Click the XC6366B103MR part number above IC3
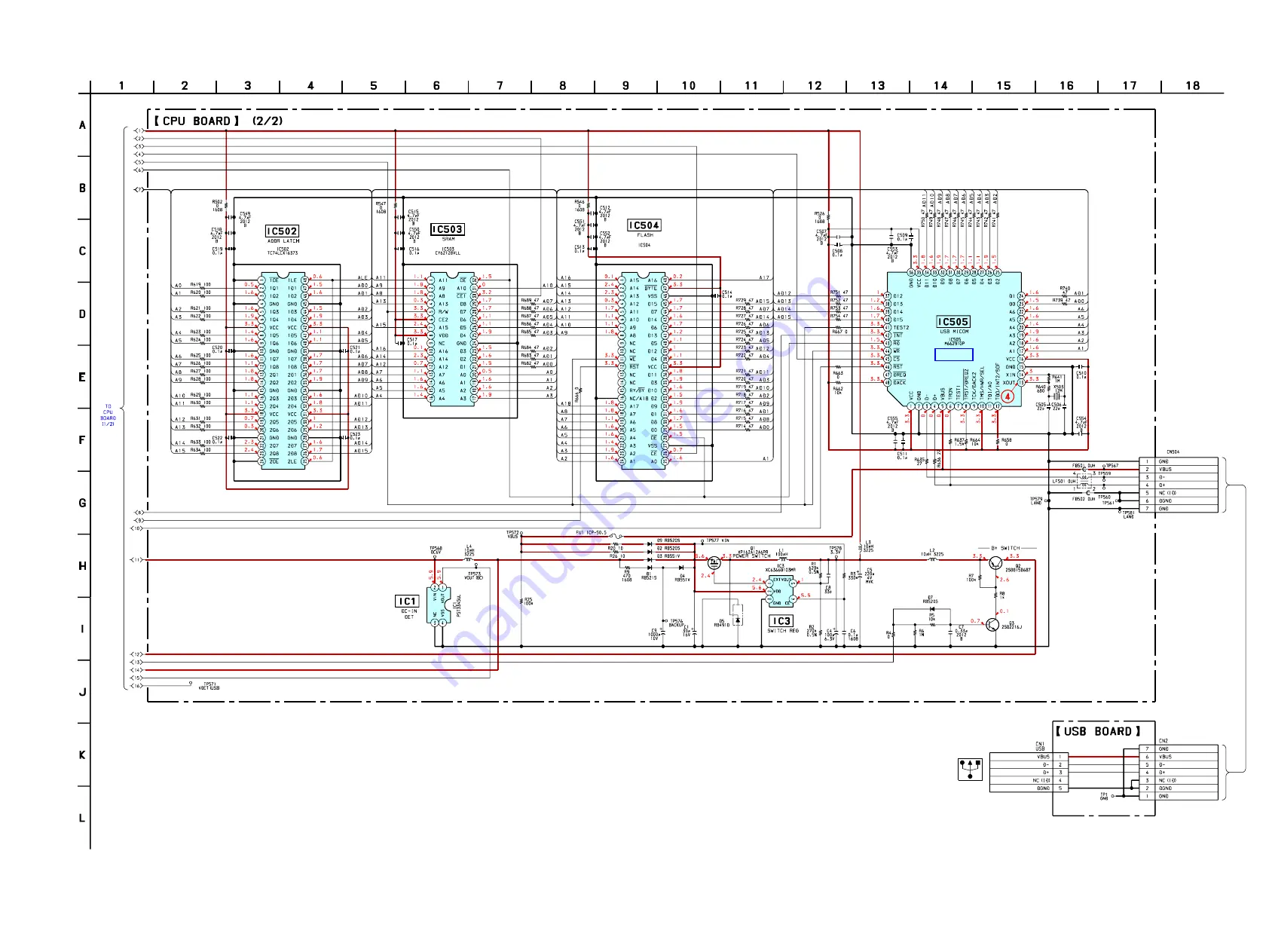Viewport: 1266px width, 952px height. (x=780, y=570)
